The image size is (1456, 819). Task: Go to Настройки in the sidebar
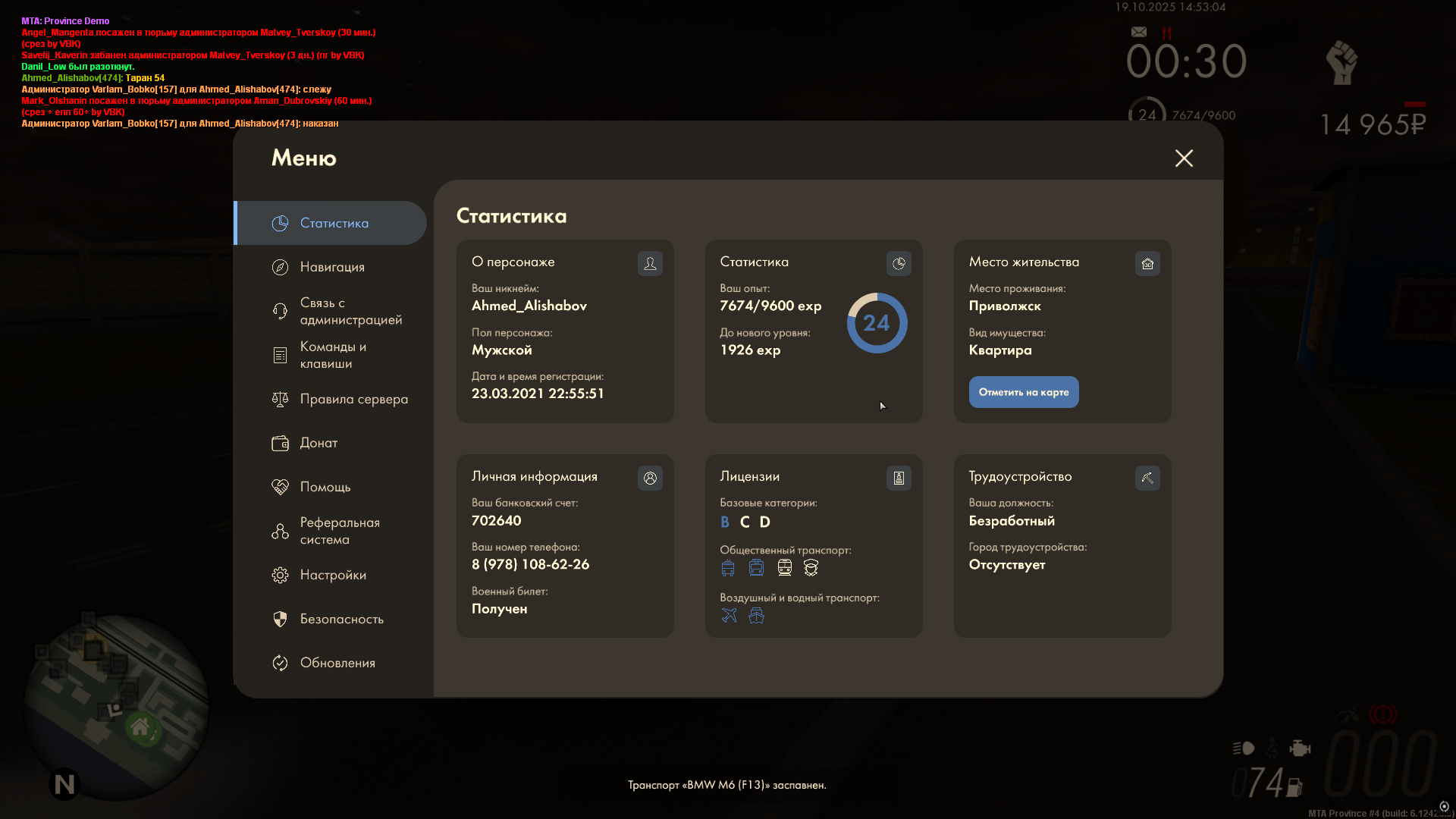click(x=333, y=575)
